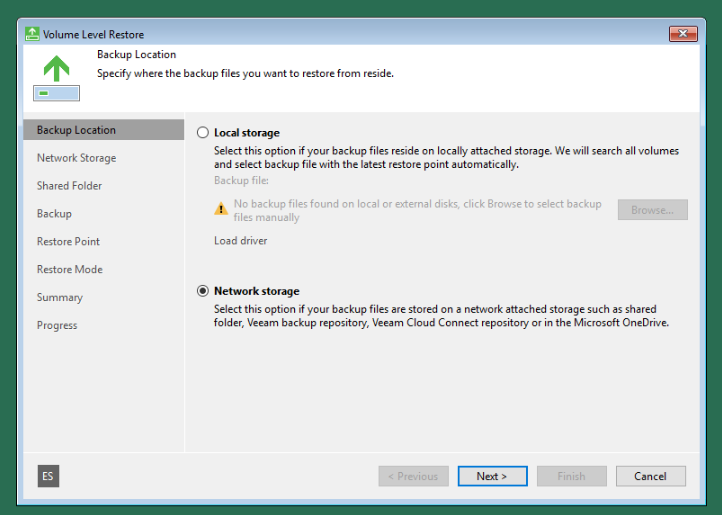
Task: Click the < Previous button
Action: (x=413, y=476)
